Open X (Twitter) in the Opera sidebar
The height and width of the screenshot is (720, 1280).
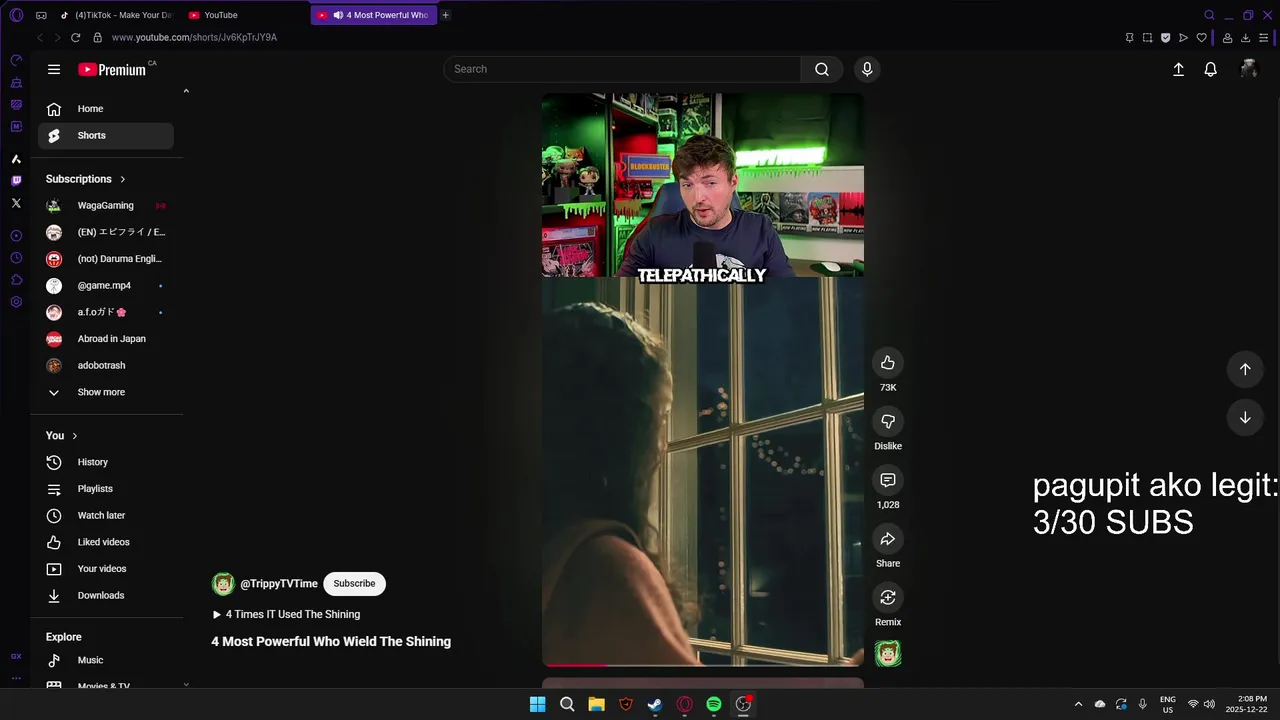[x=16, y=203]
